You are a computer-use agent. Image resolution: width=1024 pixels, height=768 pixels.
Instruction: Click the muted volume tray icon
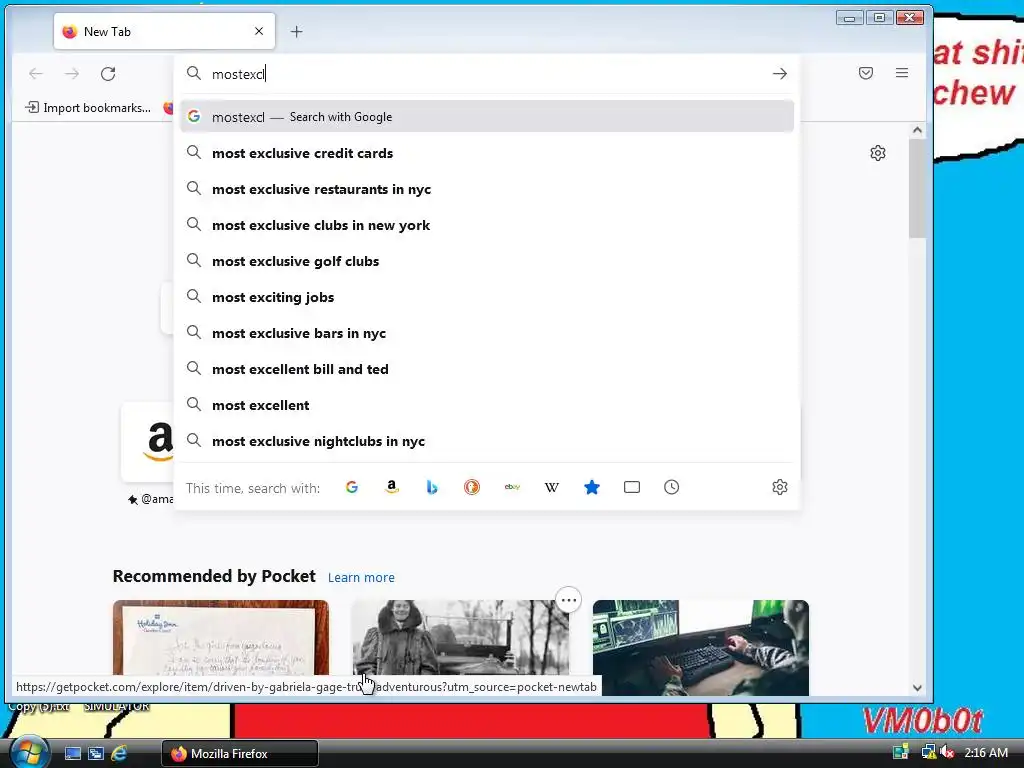947,752
